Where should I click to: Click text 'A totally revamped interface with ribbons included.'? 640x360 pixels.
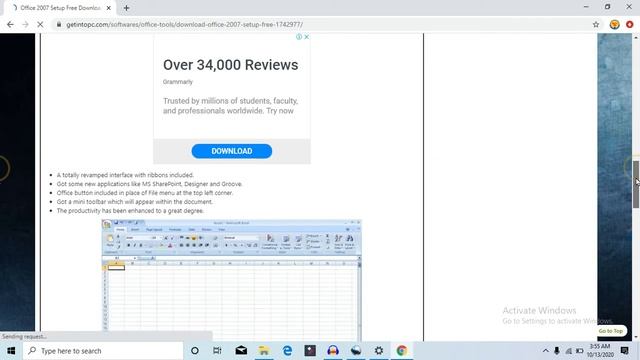coord(125,175)
